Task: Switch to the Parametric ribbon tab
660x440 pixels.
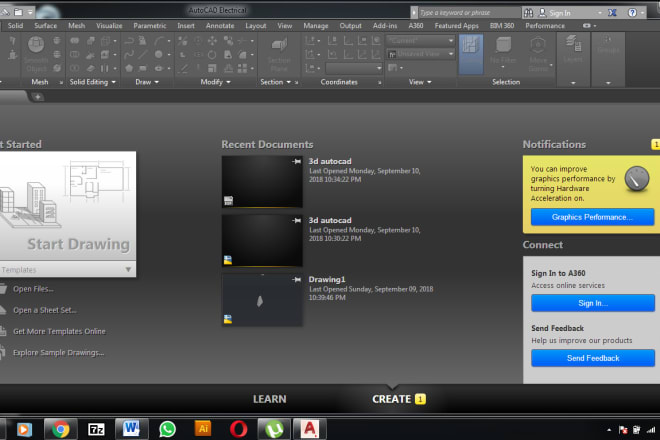Action: click(x=150, y=26)
